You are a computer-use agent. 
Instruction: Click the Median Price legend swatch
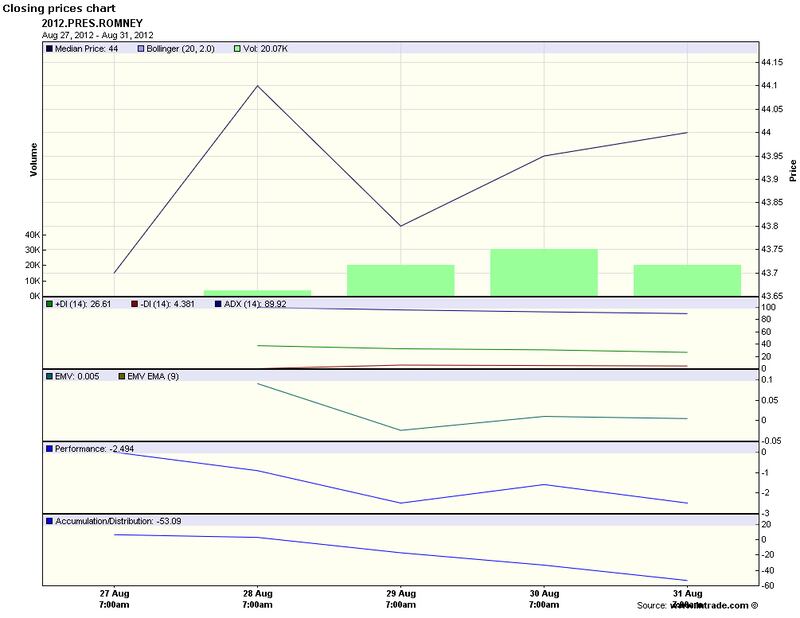[50, 47]
